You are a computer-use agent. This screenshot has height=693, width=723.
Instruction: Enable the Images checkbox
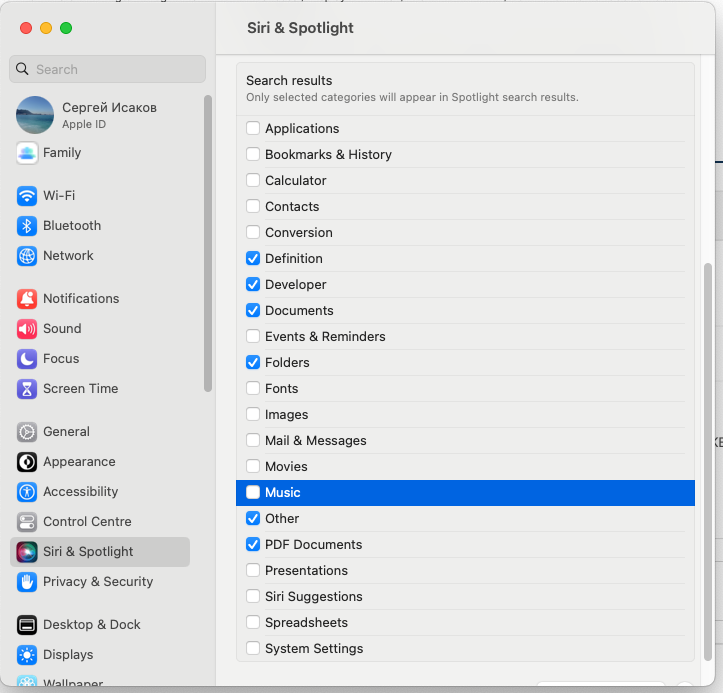pyautogui.click(x=253, y=414)
